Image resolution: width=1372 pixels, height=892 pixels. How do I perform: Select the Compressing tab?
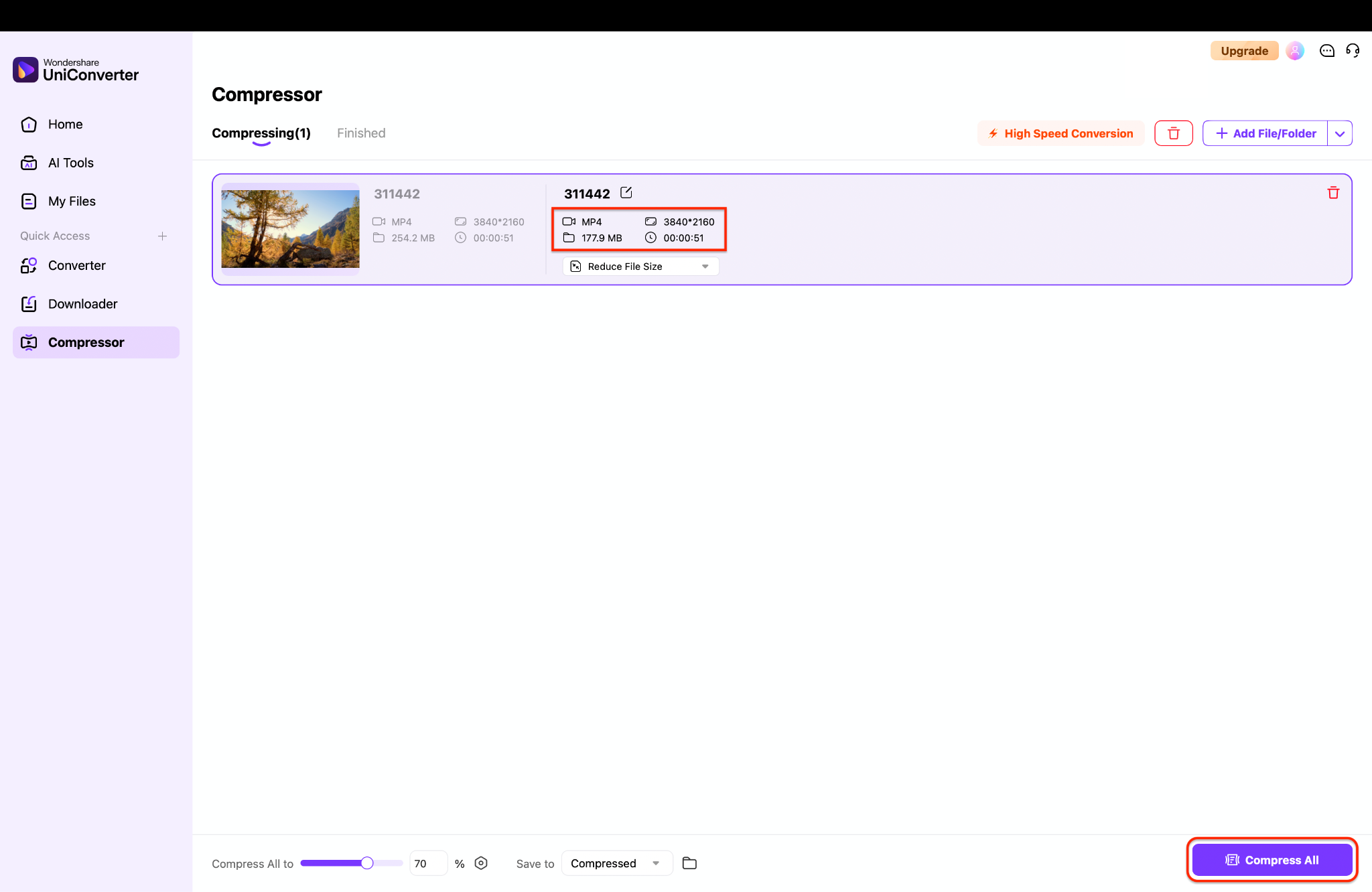261,133
